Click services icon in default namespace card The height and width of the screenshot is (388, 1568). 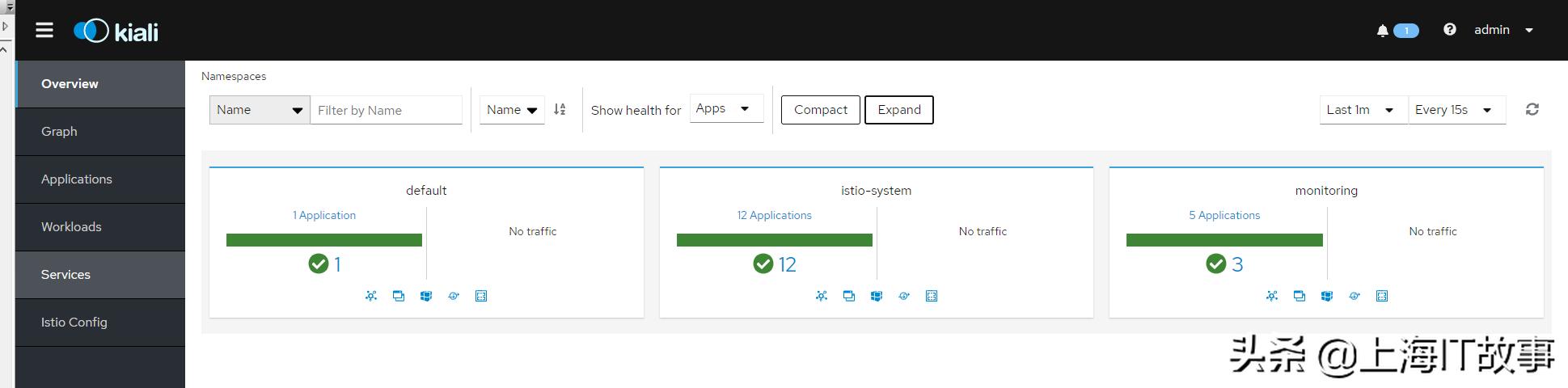point(454,296)
